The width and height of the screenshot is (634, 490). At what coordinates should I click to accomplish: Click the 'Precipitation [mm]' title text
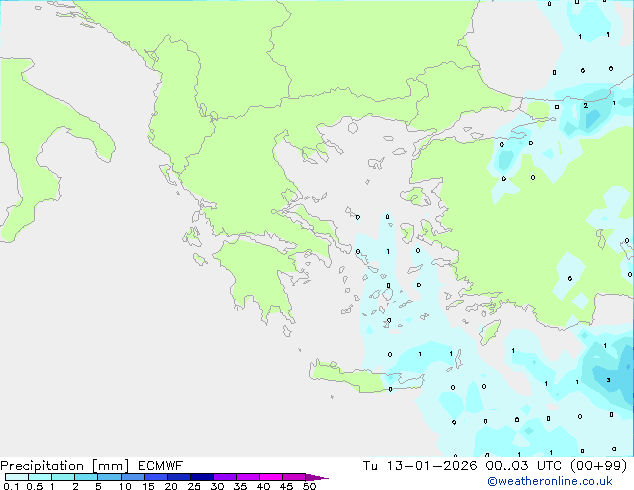click(64, 466)
